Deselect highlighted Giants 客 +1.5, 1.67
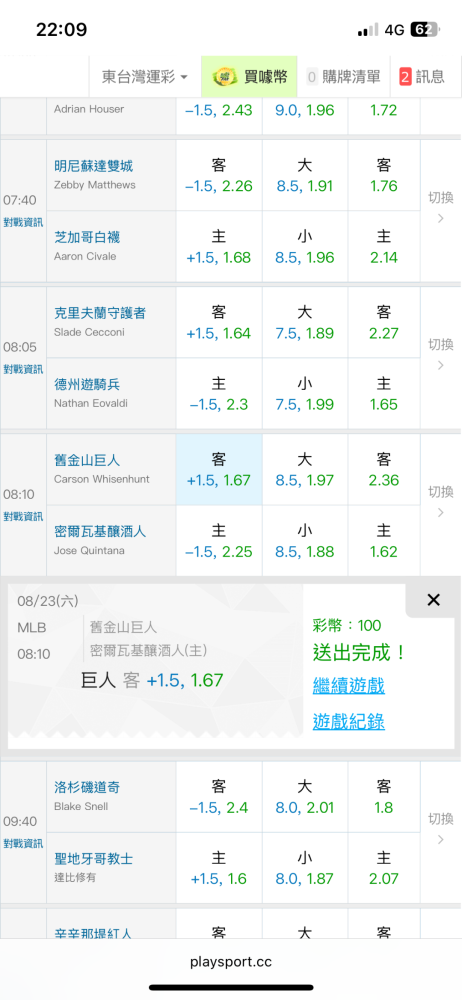The height and width of the screenshot is (1000, 462). pos(219,469)
